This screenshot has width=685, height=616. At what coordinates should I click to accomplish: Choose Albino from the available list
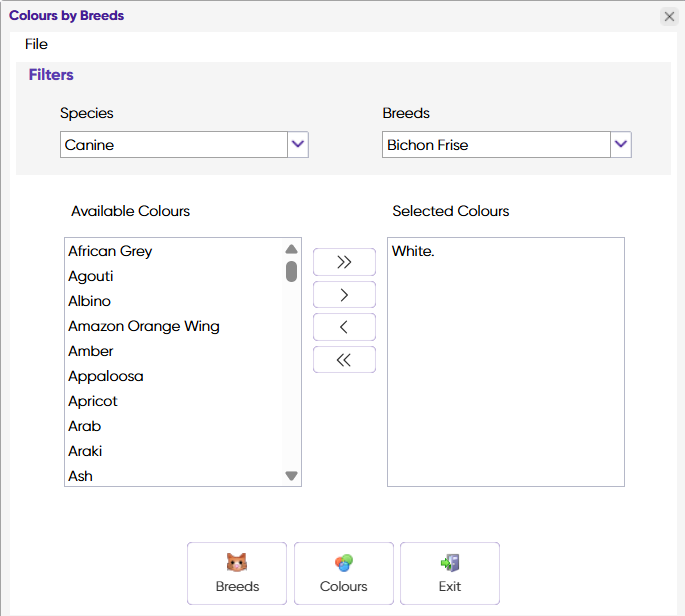(x=90, y=301)
